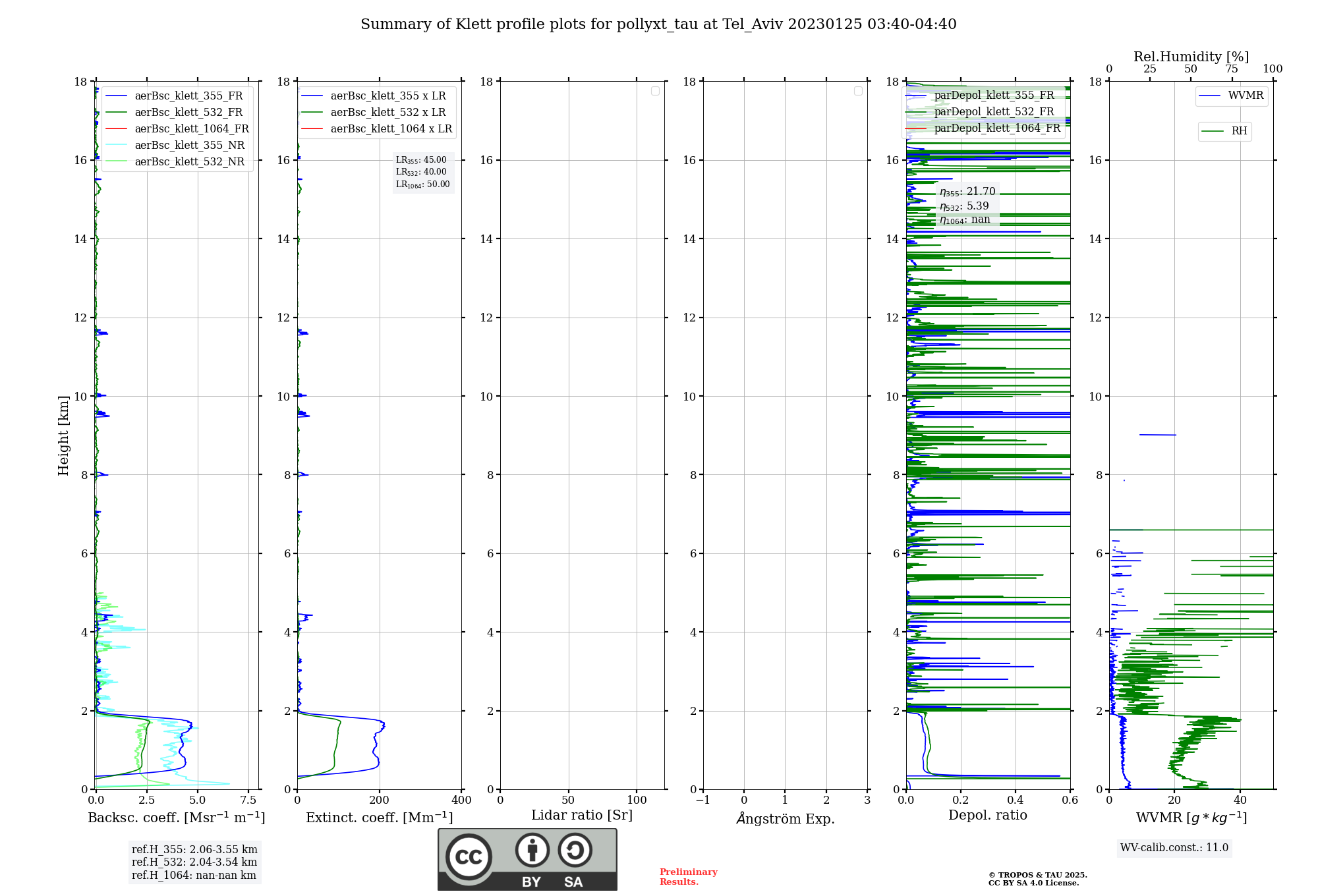The image size is (1318, 896).
Task: Click the RH legend entry
Action: pos(1224,131)
